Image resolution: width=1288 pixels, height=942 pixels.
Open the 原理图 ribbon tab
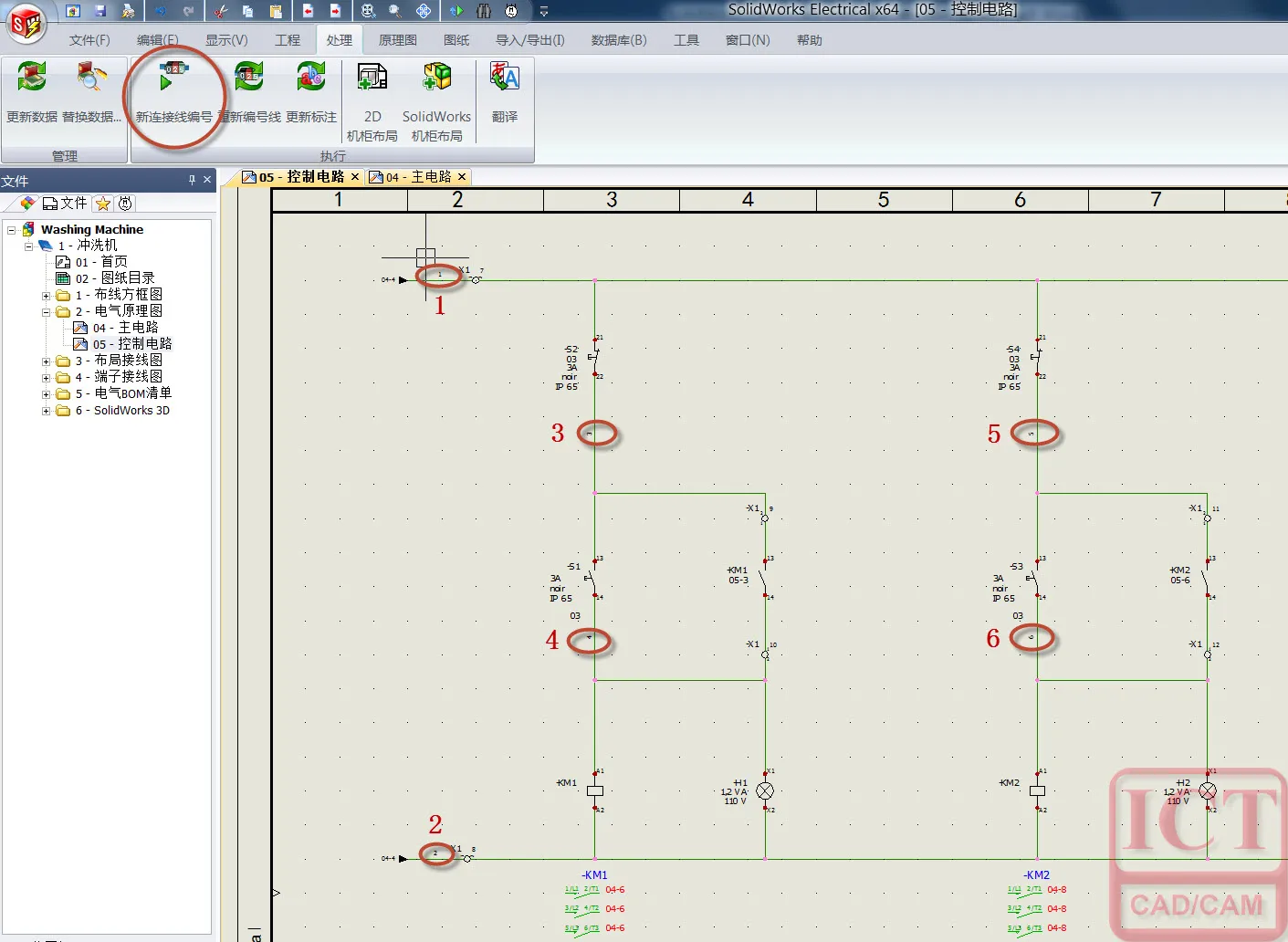[x=397, y=40]
